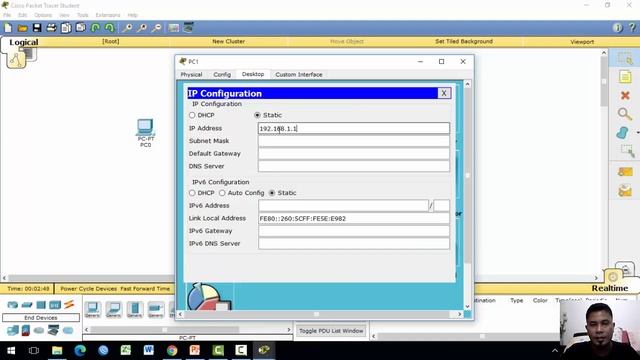Open Windows Start menu
The height and width of the screenshot is (360, 640).
(11, 350)
